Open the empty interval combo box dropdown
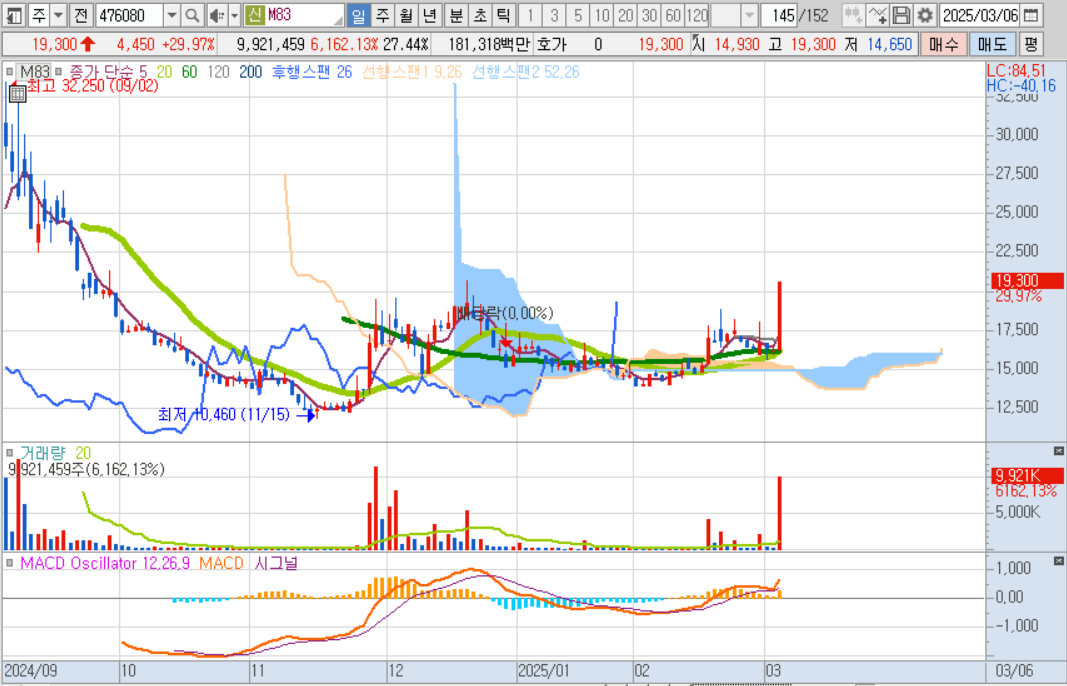 (749, 15)
